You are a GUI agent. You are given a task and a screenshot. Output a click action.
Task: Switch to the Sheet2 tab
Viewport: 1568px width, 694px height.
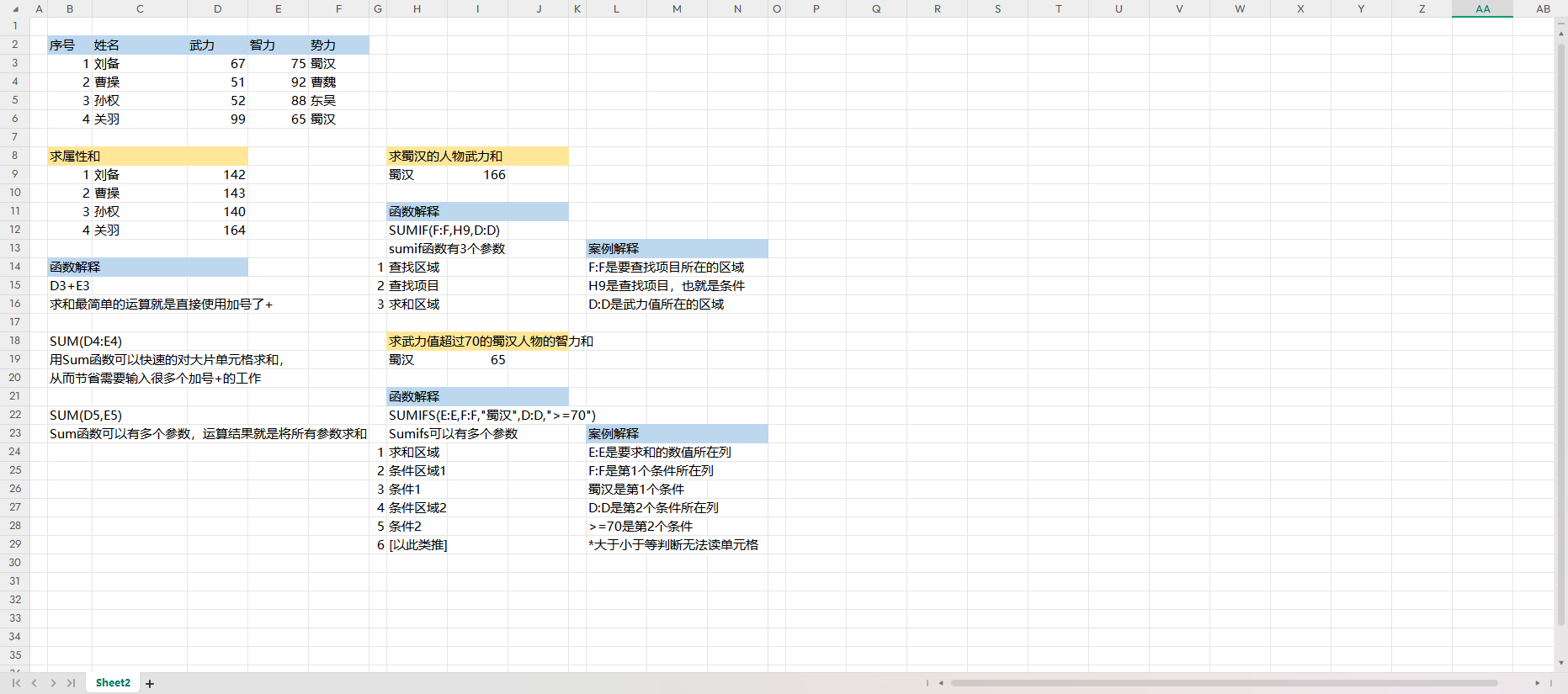pyautogui.click(x=113, y=683)
